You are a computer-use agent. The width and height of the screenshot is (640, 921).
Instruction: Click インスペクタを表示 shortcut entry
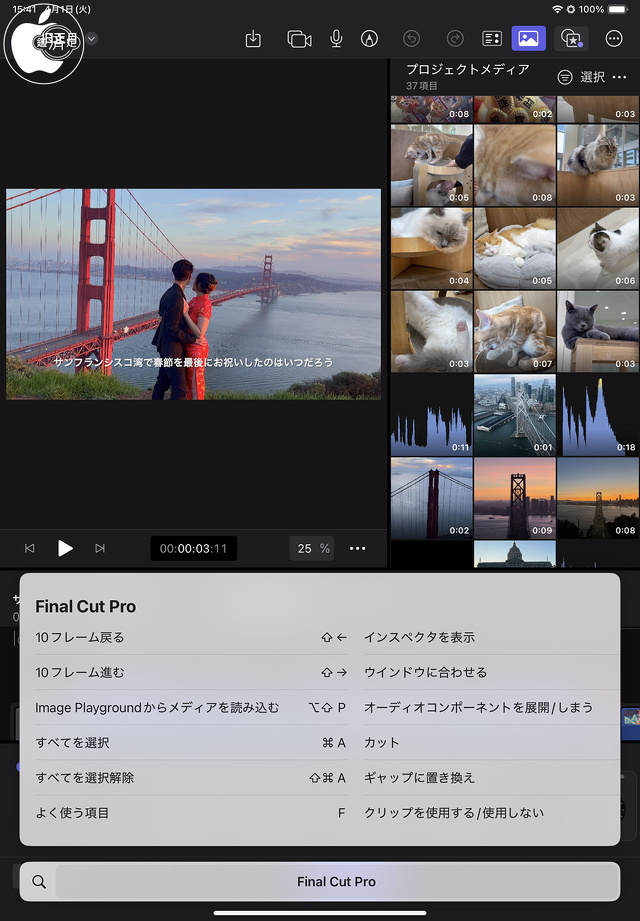tap(419, 637)
